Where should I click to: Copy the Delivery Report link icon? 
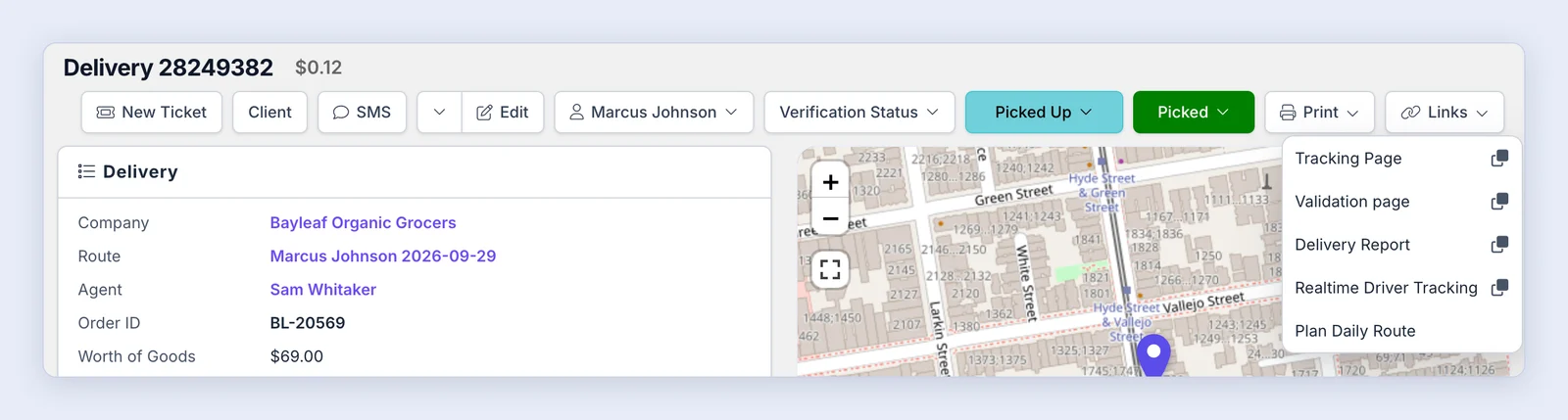point(1499,245)
